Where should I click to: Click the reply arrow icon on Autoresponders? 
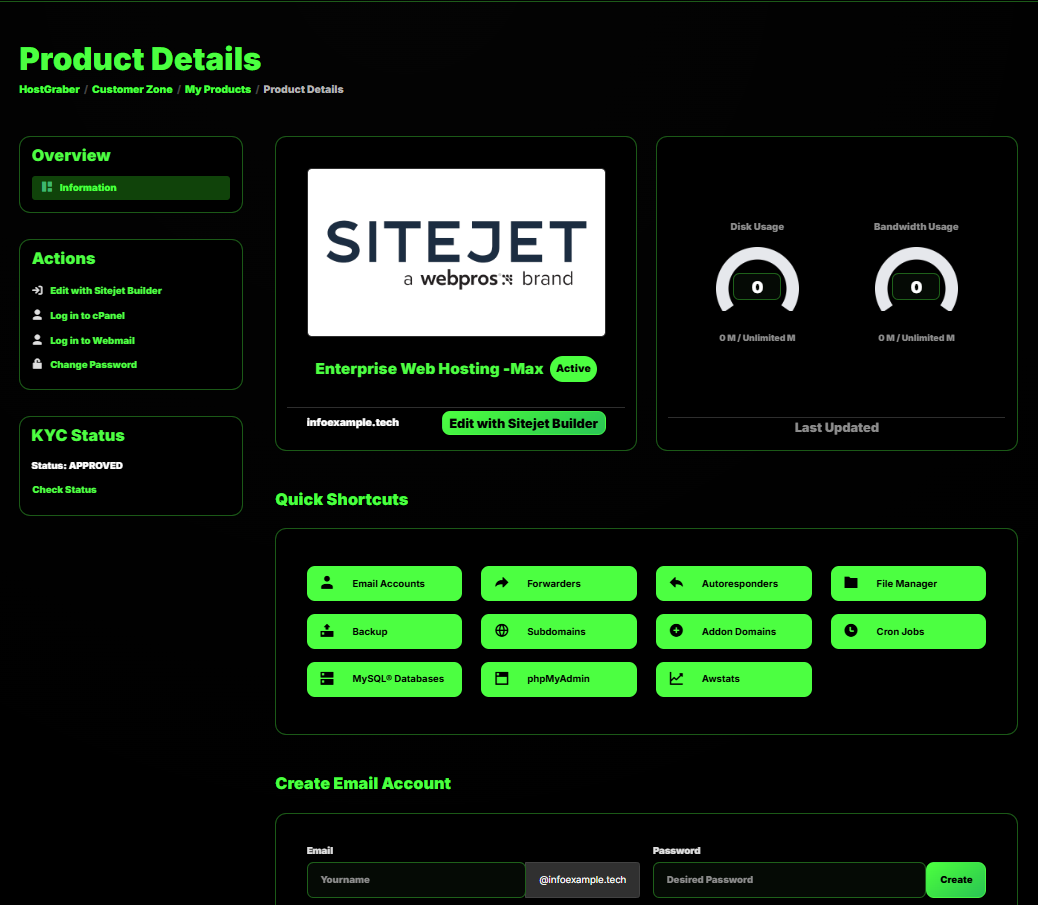(677, 583)
